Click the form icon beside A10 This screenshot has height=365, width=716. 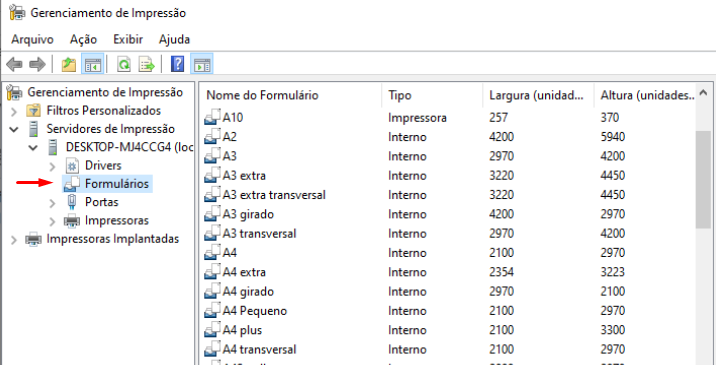[211, 118]
